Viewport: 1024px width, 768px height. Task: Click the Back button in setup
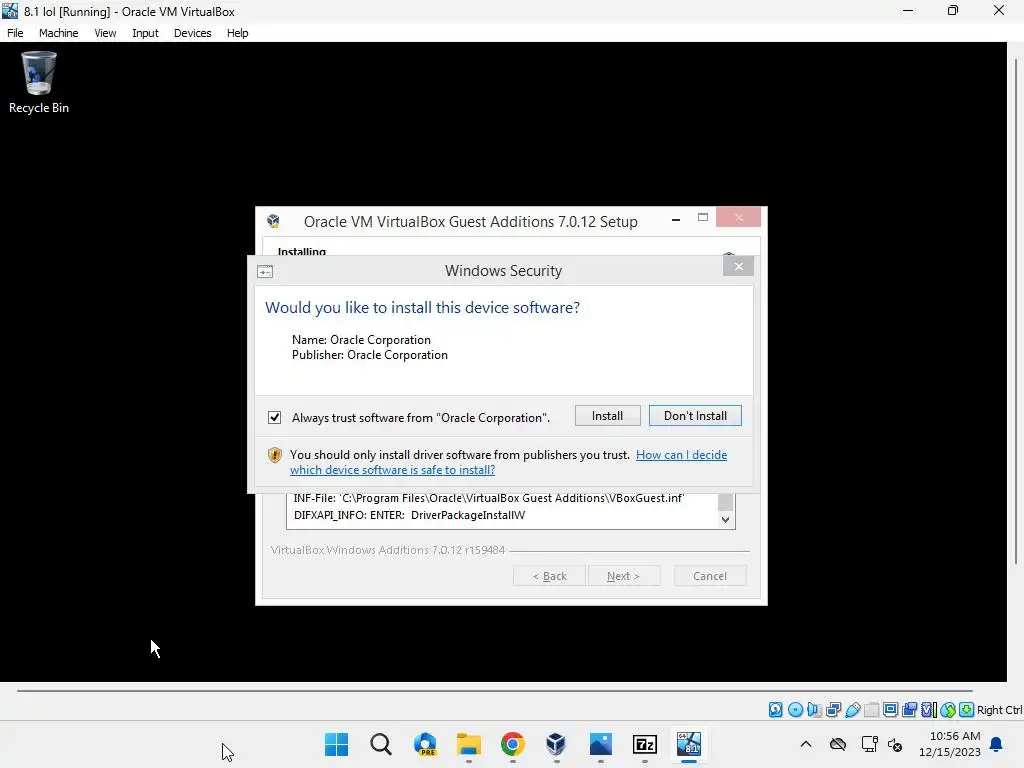549,576
